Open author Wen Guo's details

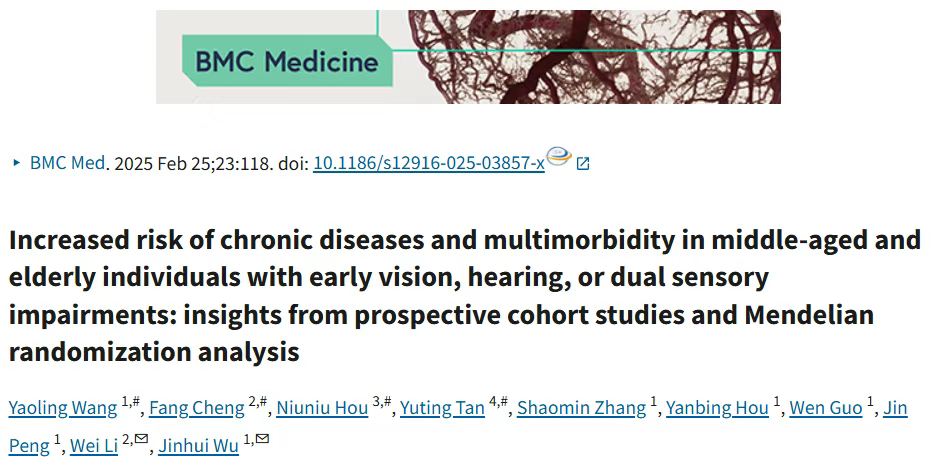point(826,408)
